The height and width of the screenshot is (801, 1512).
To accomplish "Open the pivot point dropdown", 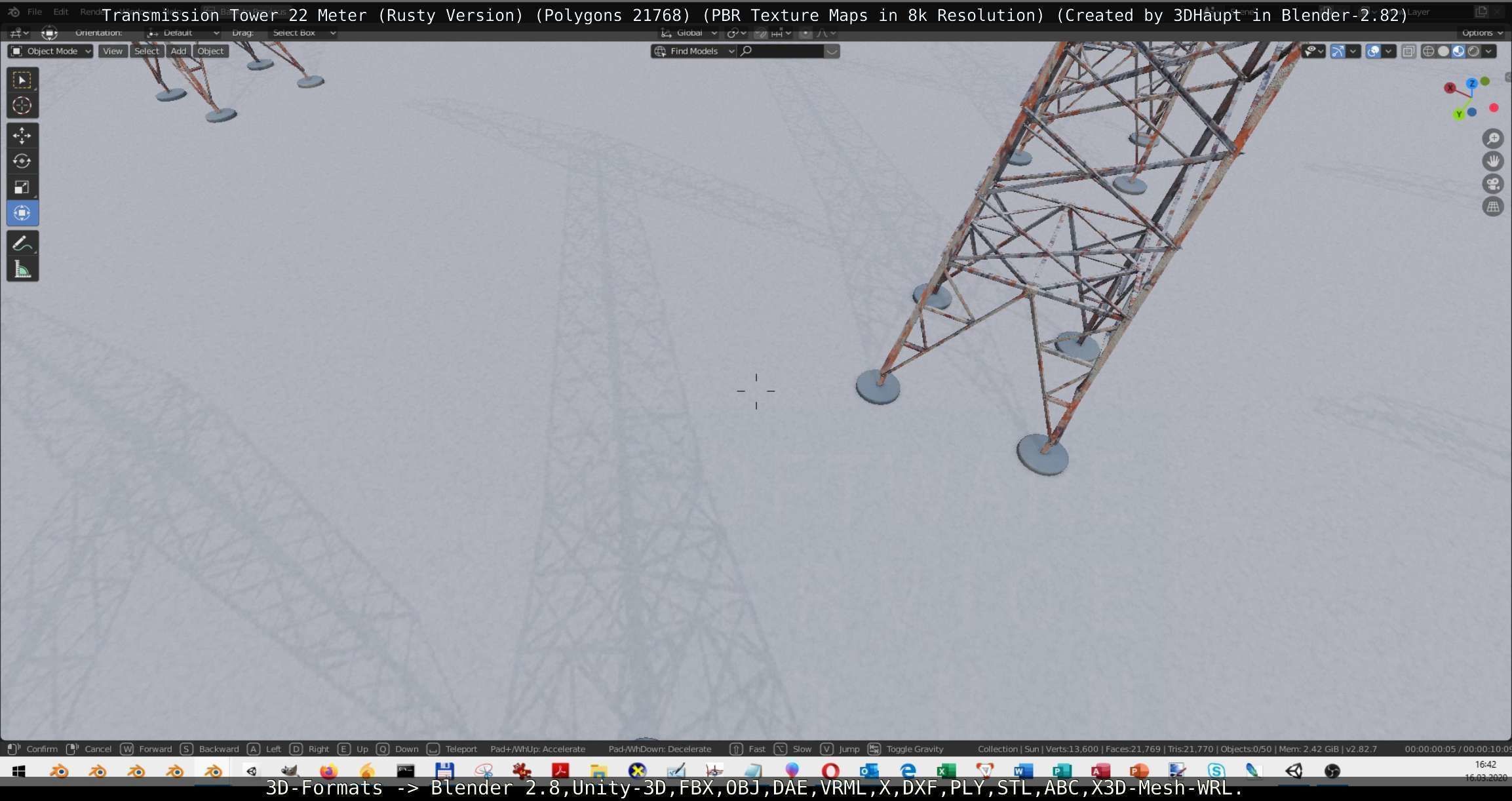I will pos(737,33).
